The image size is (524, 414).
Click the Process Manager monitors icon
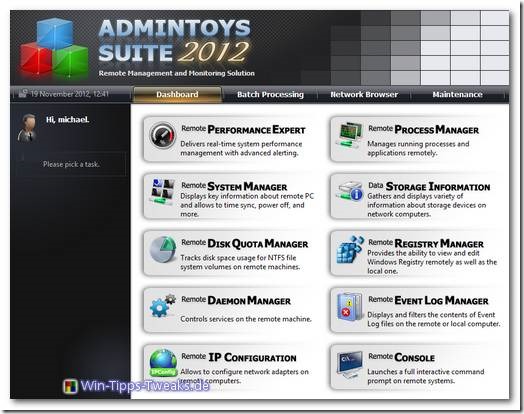[x=349, y=135]
